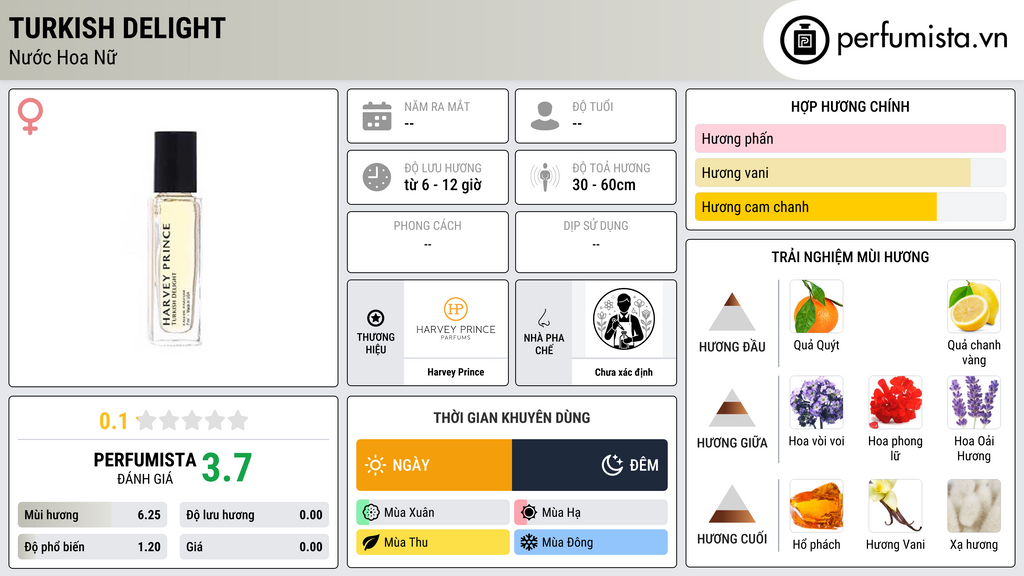Click the pink female gender symbol icon
Screen dimensions: 1024x576
point(30,116)
